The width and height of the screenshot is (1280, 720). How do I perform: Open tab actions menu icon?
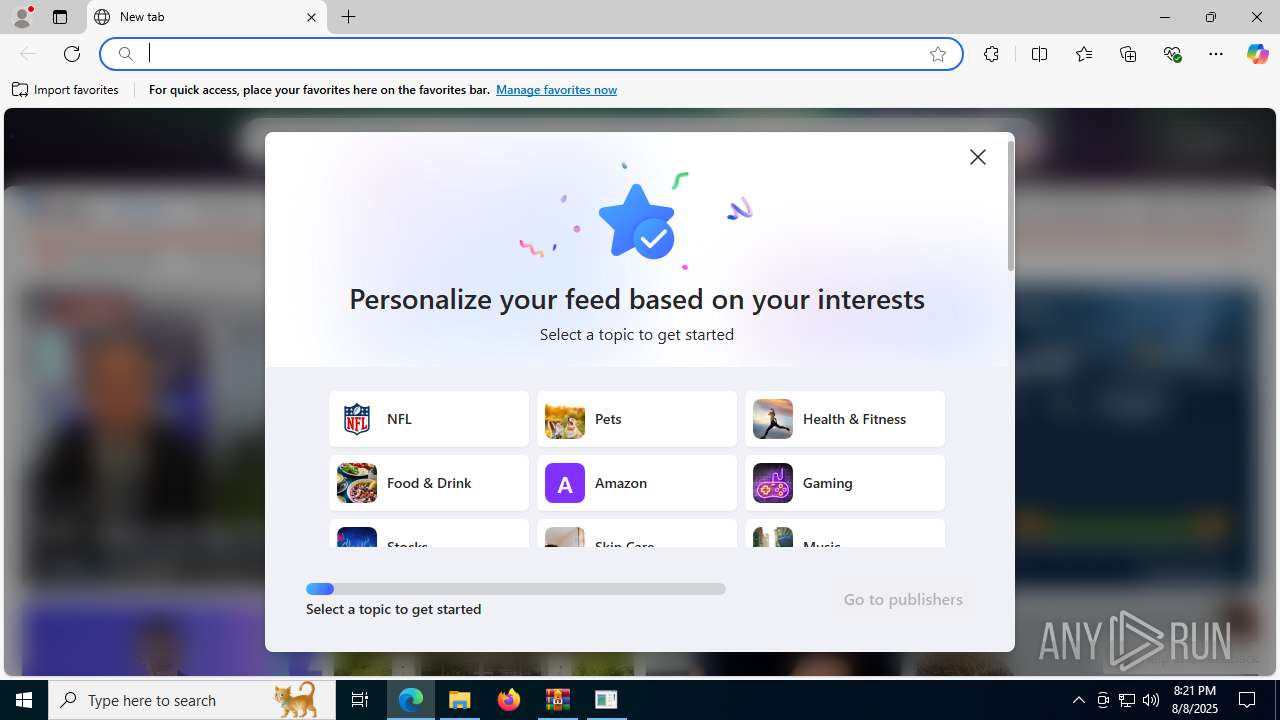pyautogui.click(x=60, y=17)
